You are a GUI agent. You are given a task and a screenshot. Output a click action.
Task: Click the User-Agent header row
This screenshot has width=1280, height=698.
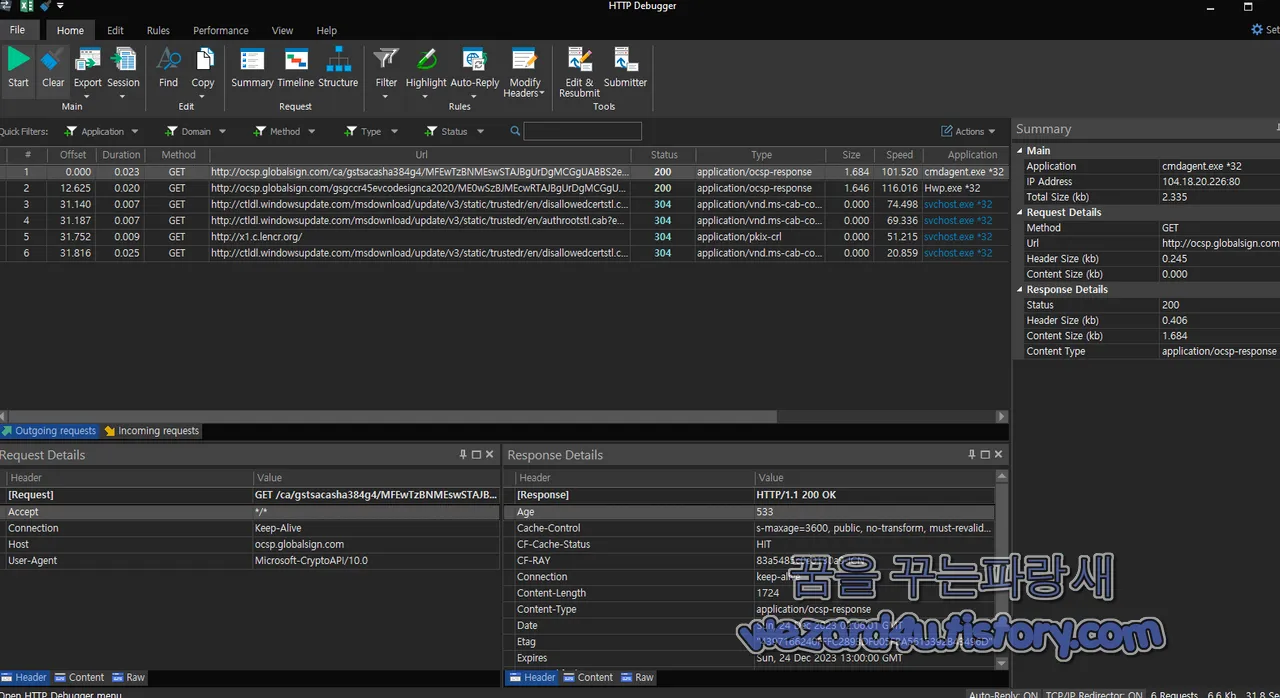pyautogui.click(x=249, y=561)
